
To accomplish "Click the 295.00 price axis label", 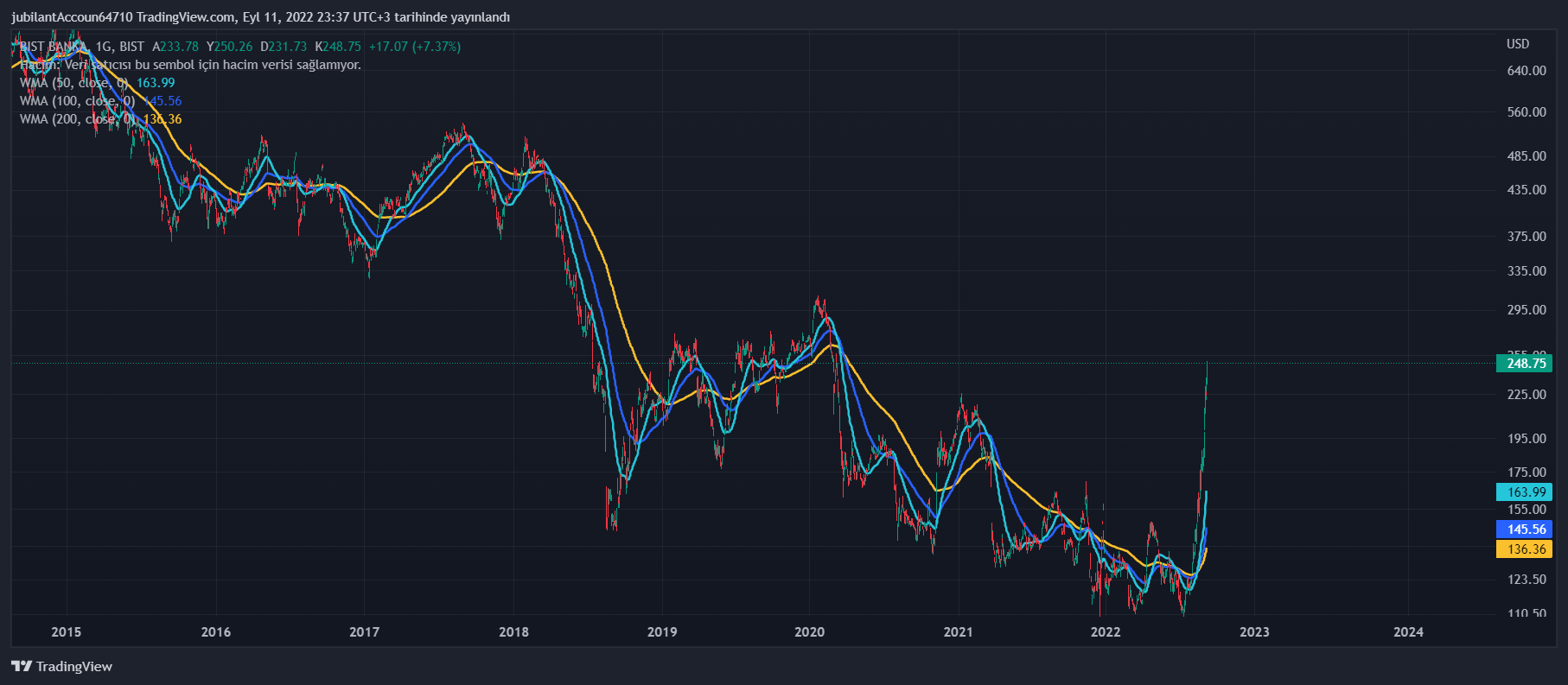I will tap(1527, 310).
